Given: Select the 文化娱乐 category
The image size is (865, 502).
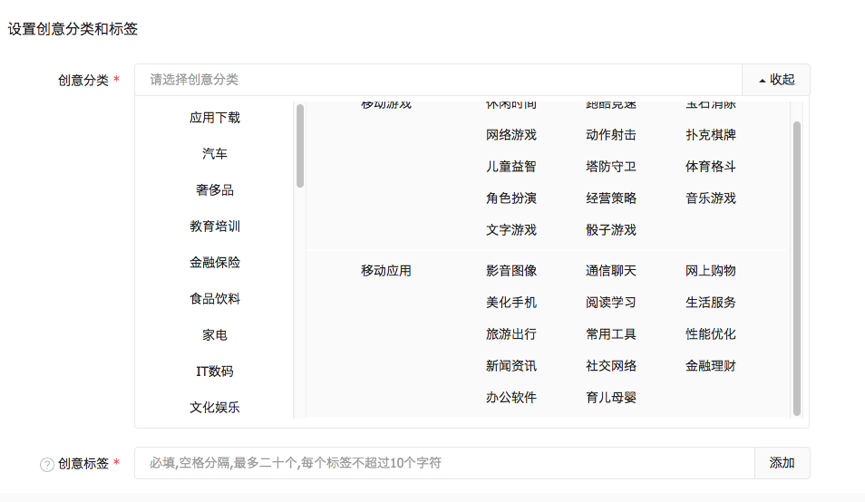Looking at the screenshot, I should click(x=215, y=408).
